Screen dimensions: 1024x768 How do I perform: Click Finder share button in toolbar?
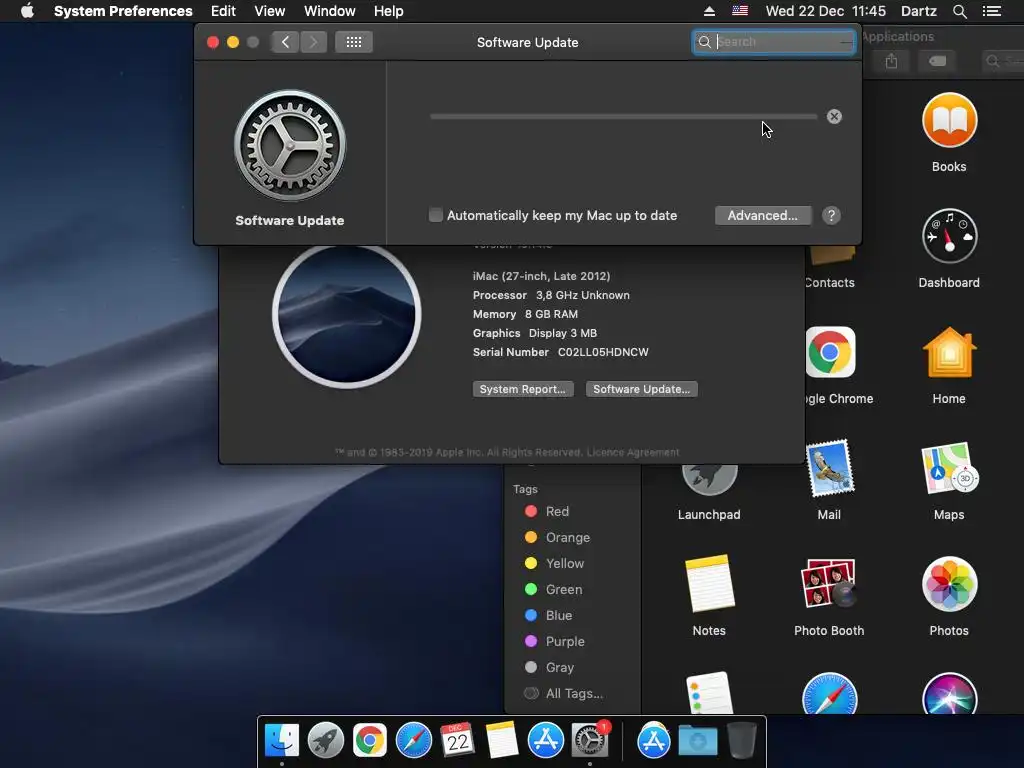[x=891, y=61]
